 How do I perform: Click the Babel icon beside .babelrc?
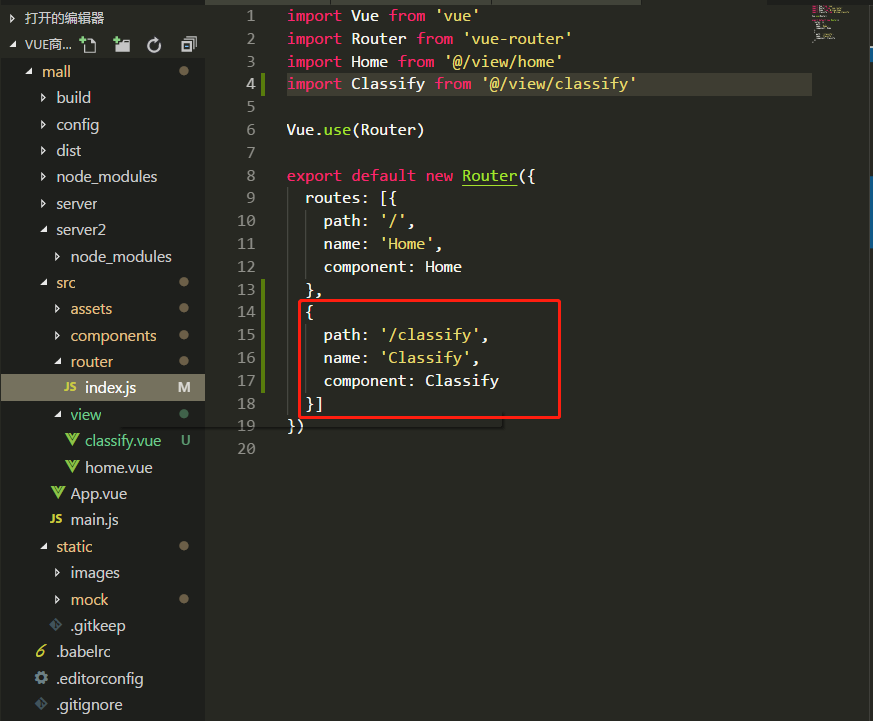pos(41,651)
